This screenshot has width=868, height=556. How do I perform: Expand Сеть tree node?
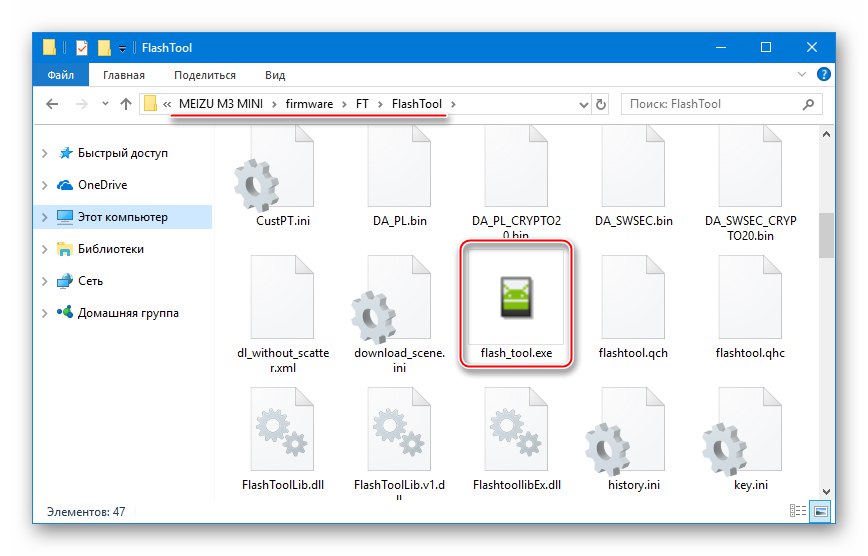pos(45,281)
